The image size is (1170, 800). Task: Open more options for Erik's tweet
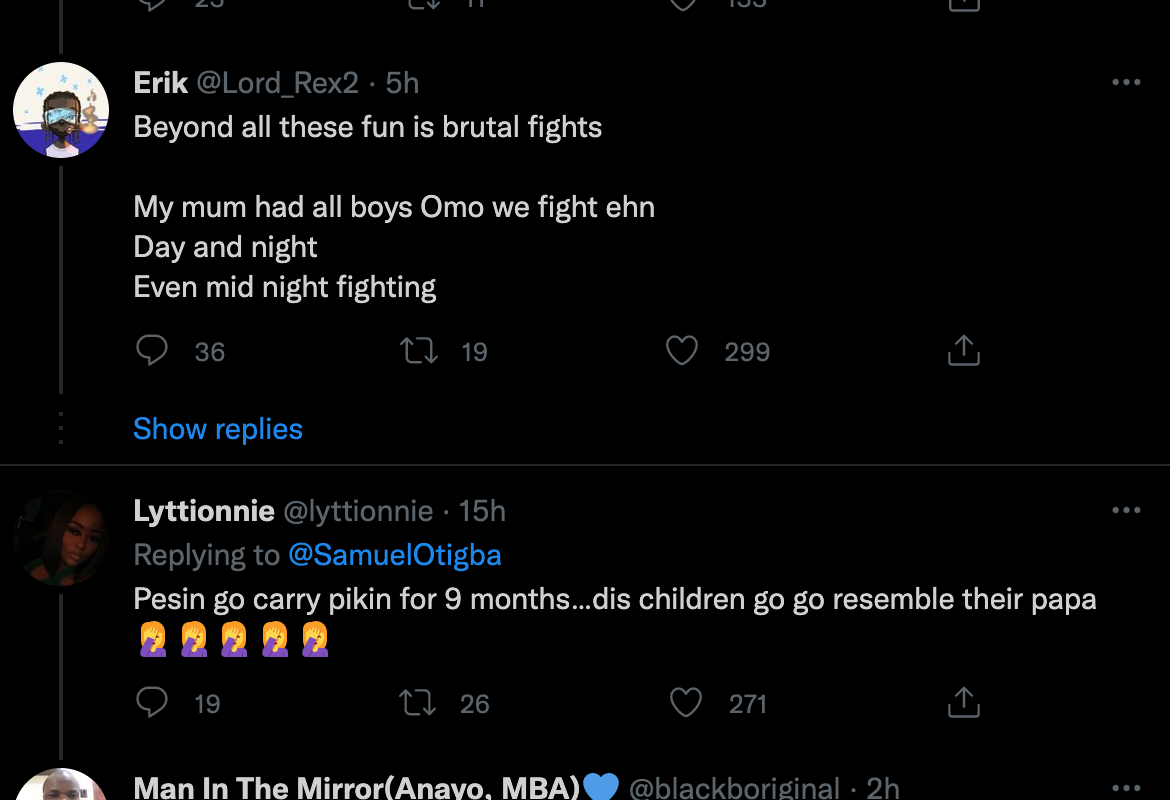(x=1126, y=83)
